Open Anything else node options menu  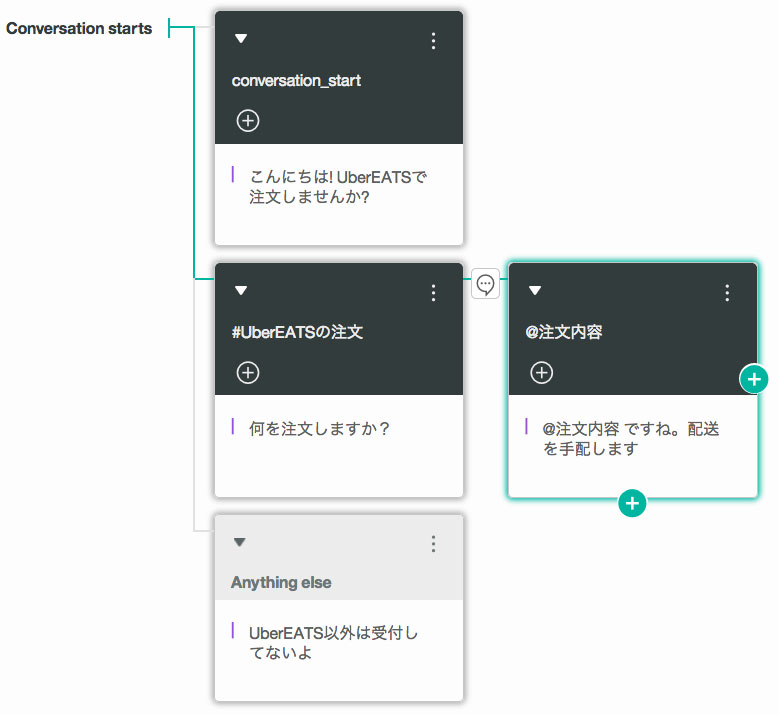pyautogui.click(x=434, y=544)
